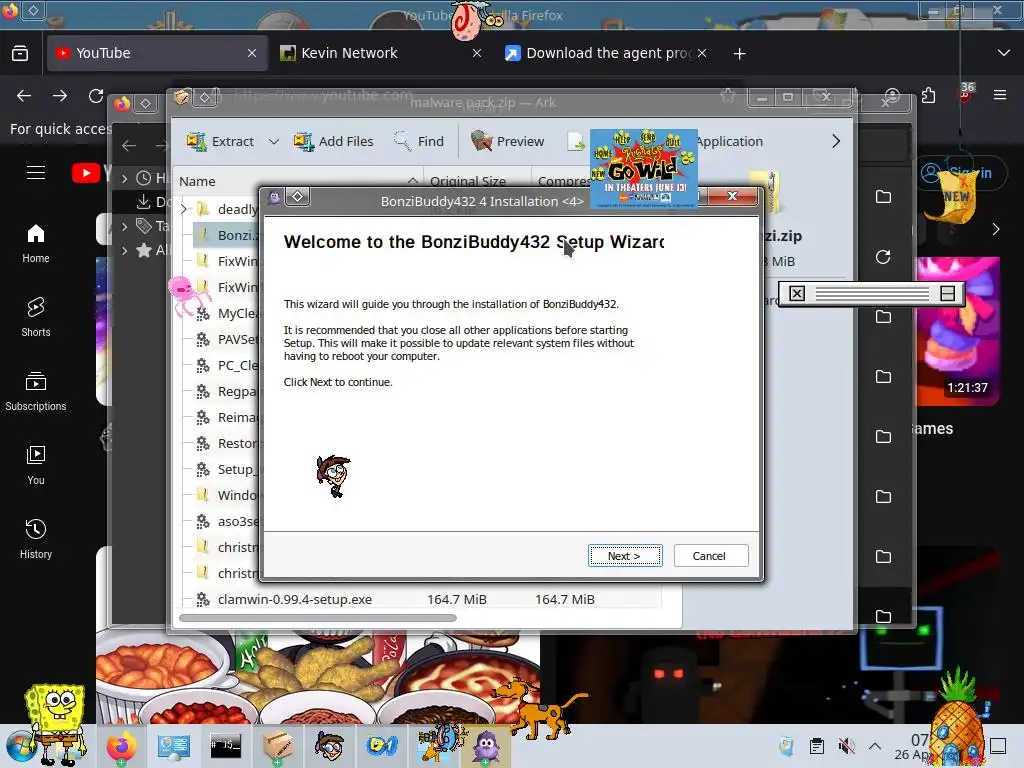Image resolution: width=1024 pixels, height=768 pixels.
Task: Go forward in Firefox main window
Action: (x=60, y=95)
